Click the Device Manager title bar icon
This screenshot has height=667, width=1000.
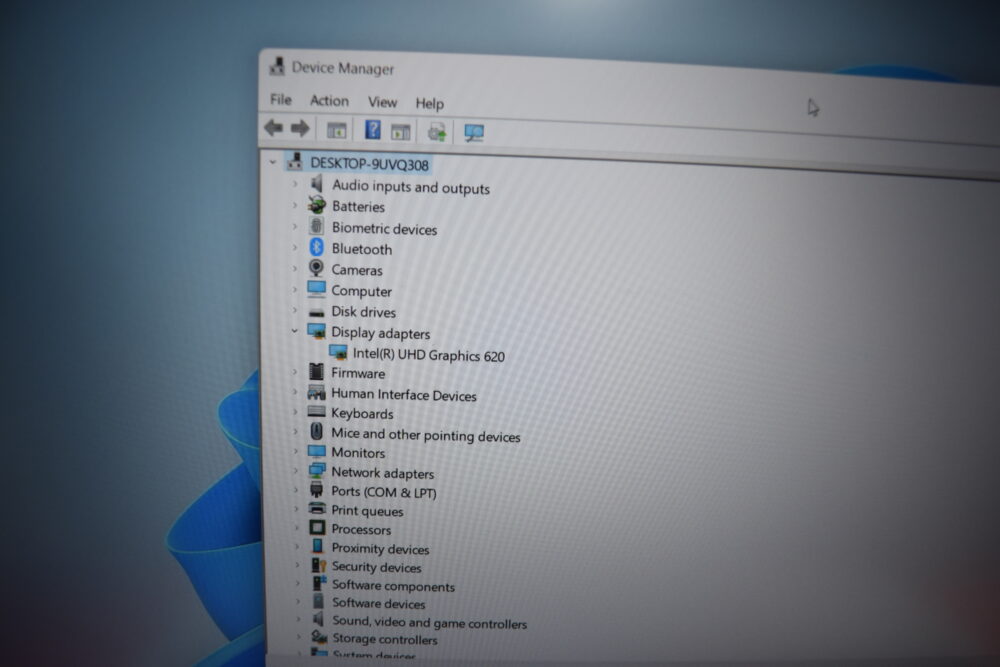tap(277, 66)
